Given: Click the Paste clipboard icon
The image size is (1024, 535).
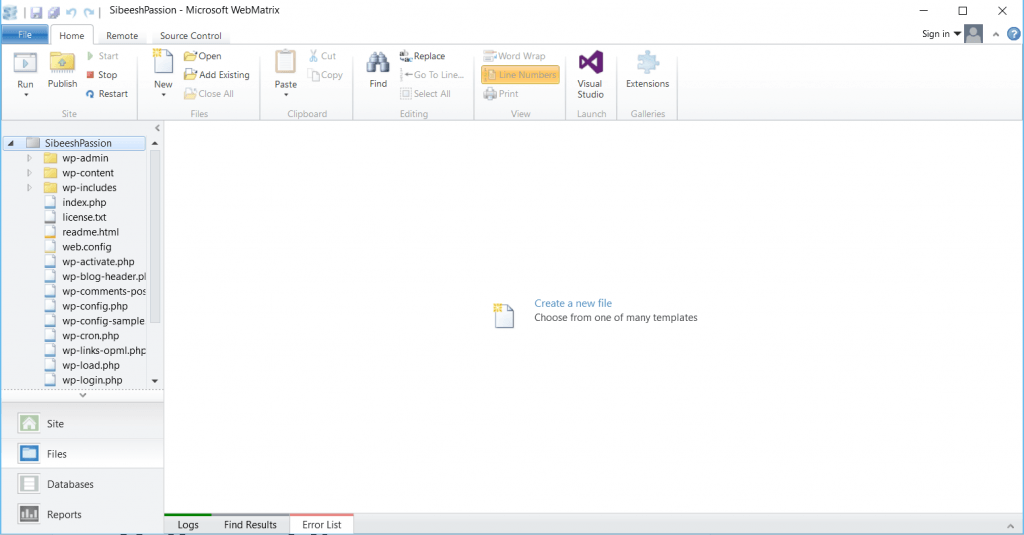Looking at the screenshot, I should (285, 62).
